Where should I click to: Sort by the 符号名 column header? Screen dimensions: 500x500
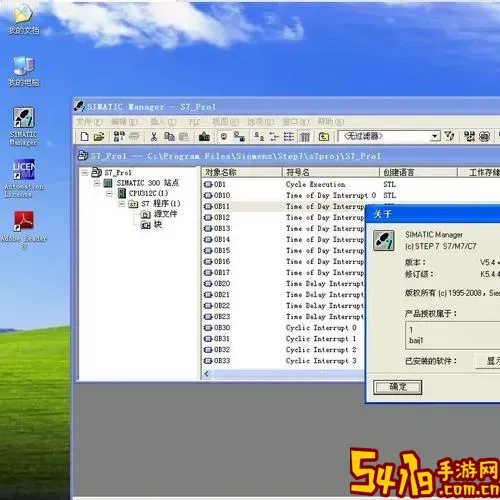tap(331, 172)
